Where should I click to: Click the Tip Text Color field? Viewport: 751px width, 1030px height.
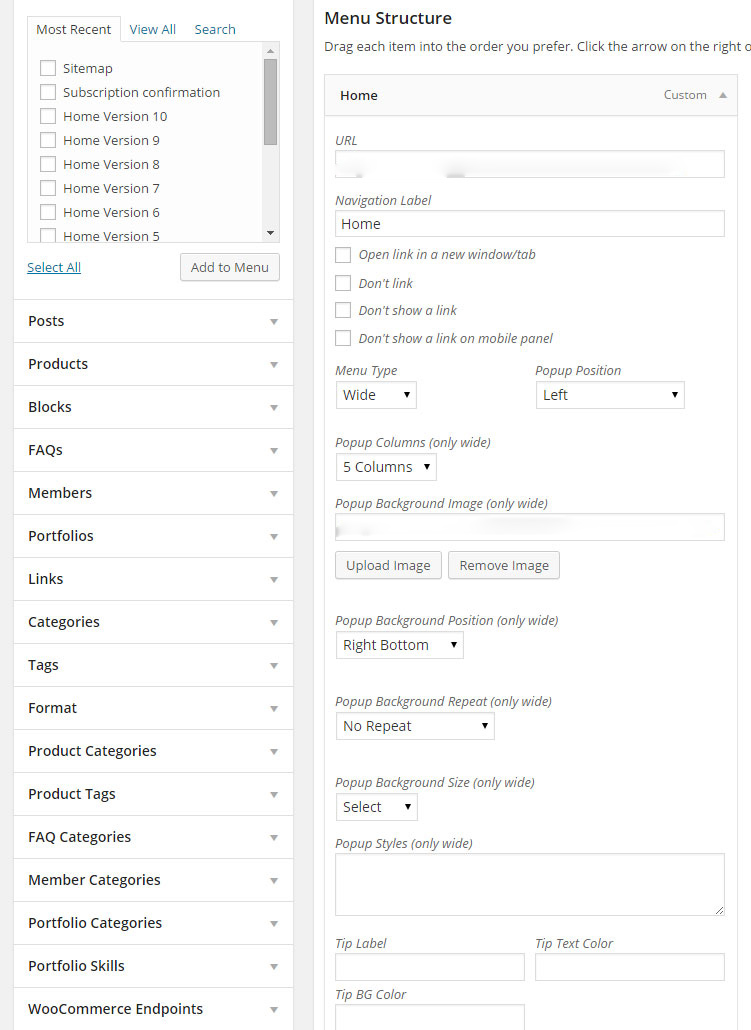click(629, 967)
